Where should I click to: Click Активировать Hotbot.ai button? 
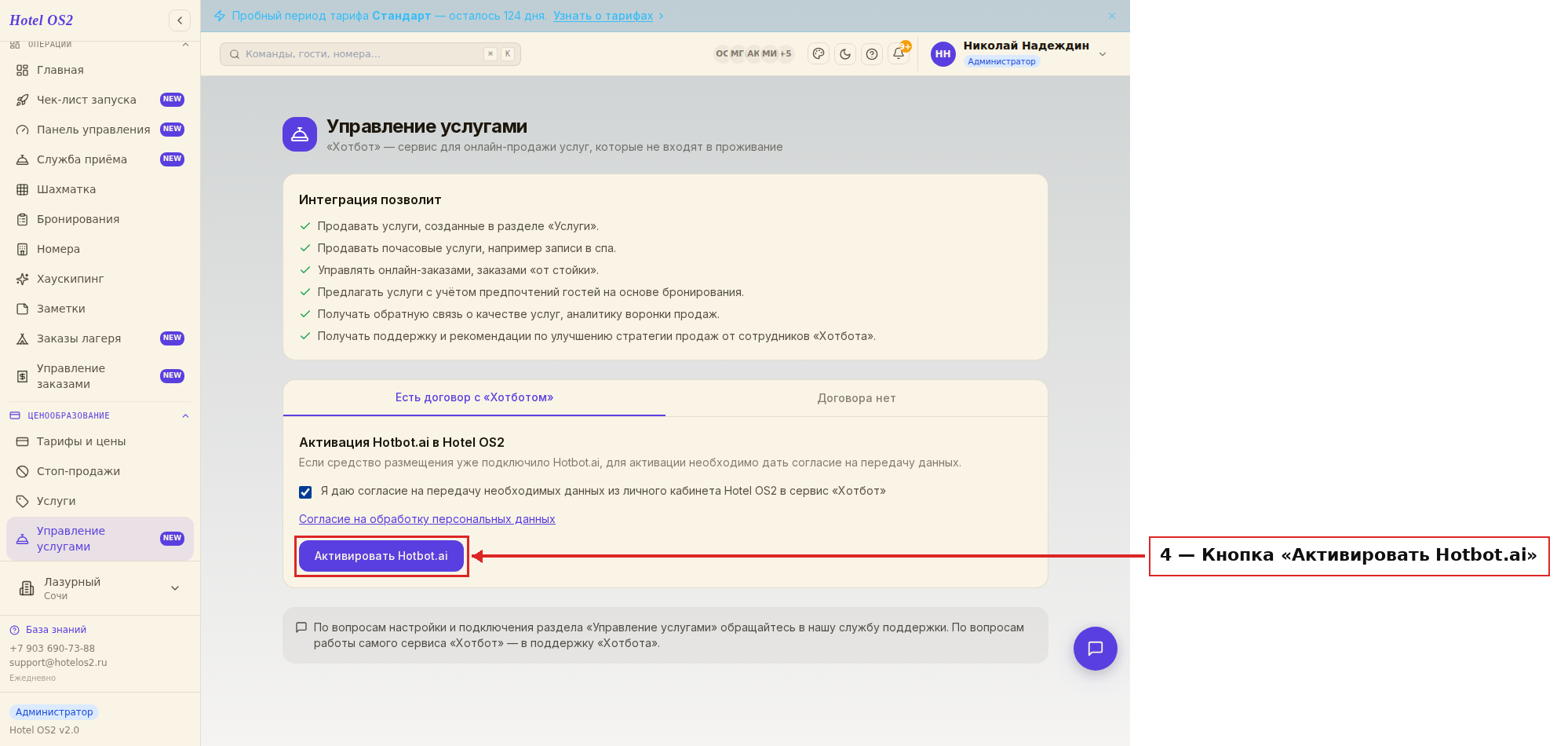[x=381, y=556]
